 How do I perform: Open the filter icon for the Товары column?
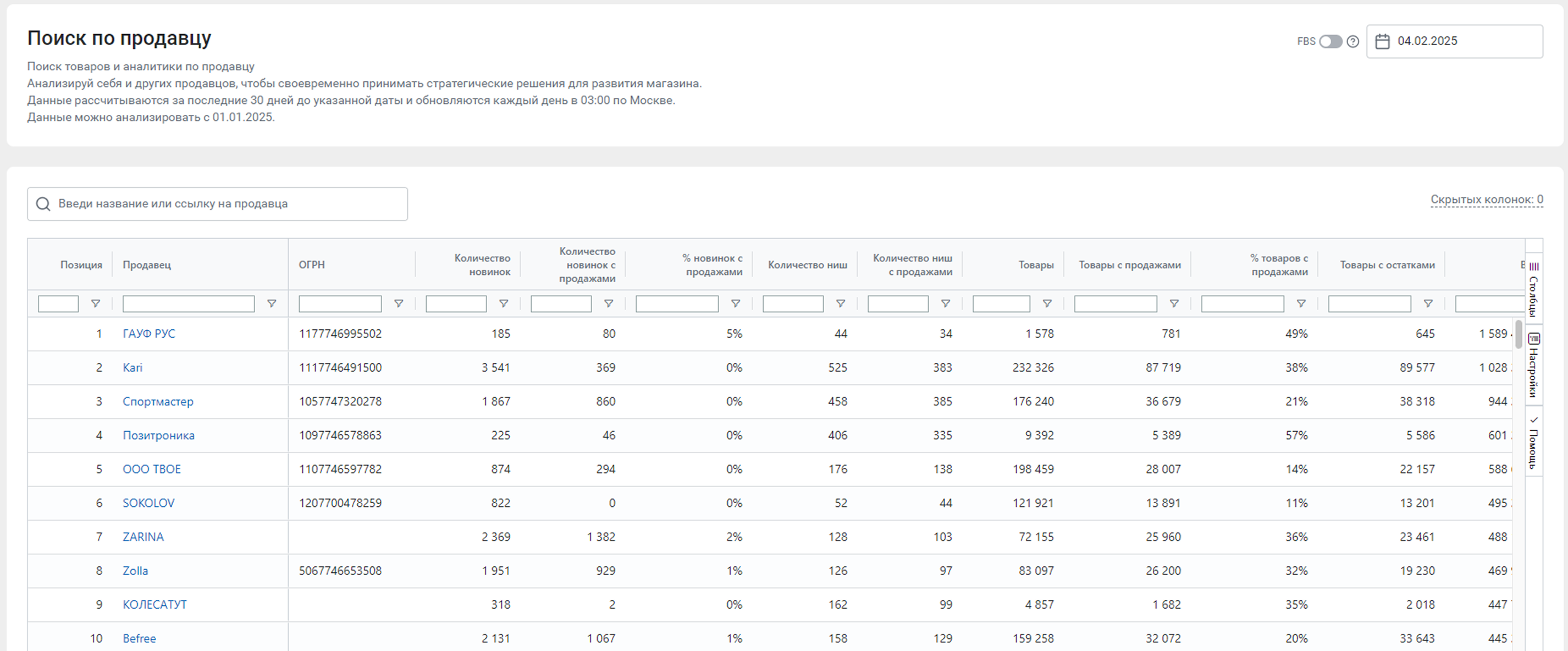pos(1047,303)
